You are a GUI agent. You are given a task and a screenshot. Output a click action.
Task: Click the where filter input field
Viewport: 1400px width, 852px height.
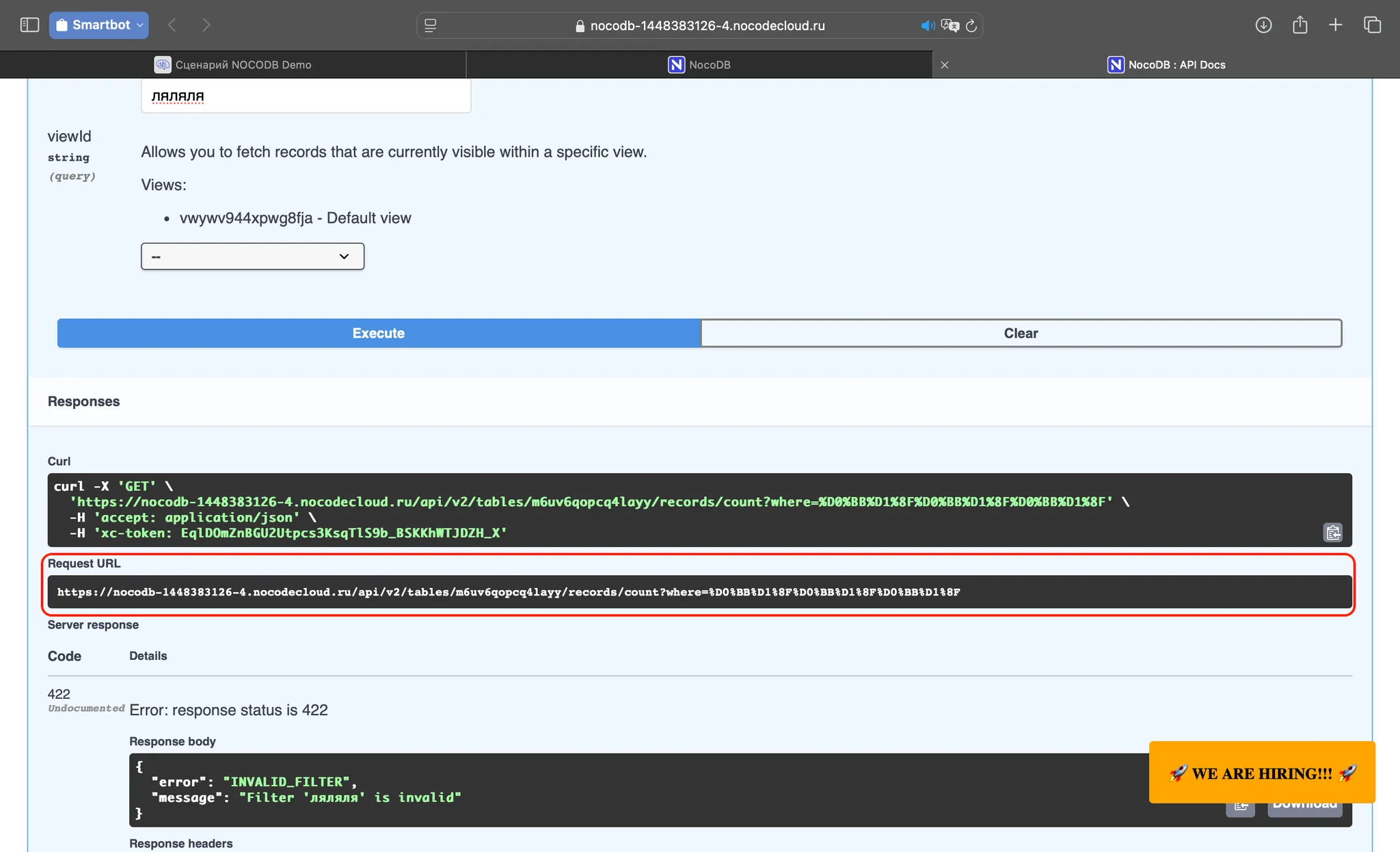(x=306, y=96)
